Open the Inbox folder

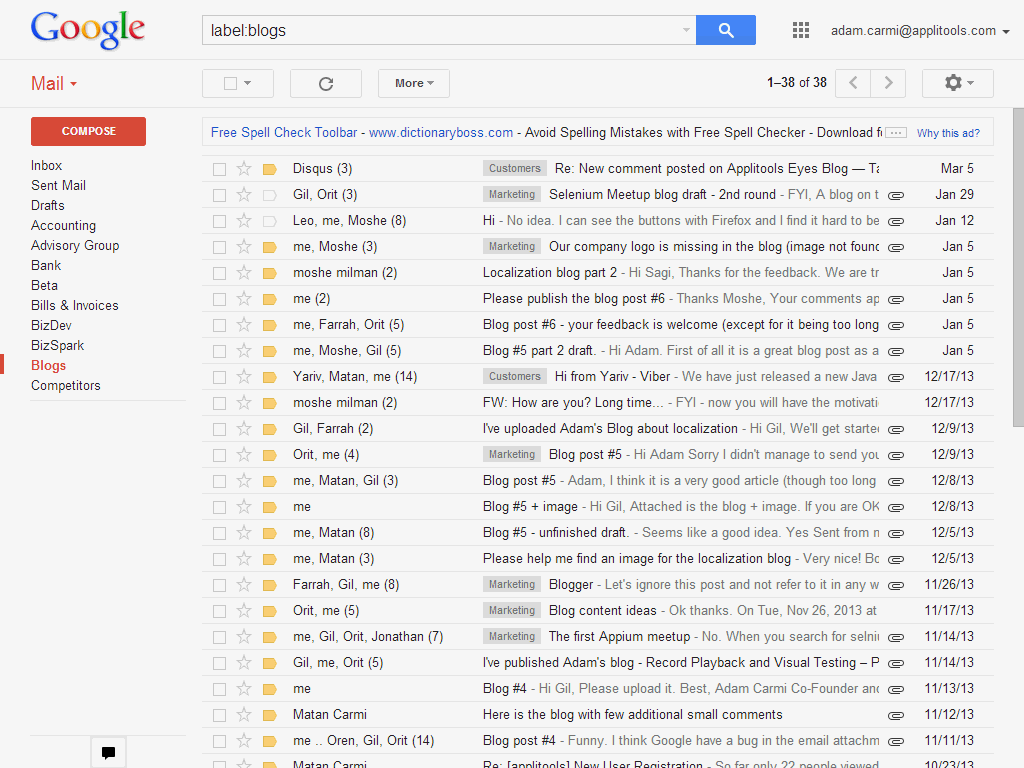coord(46,165)
